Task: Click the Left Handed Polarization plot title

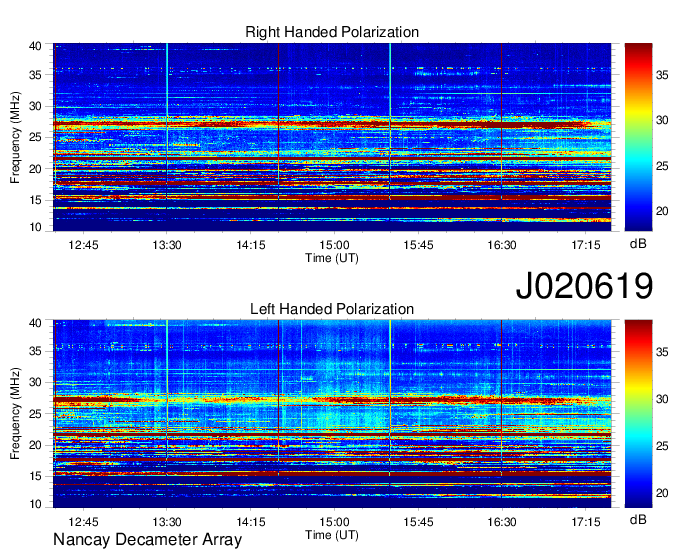Action: [332, 309]
